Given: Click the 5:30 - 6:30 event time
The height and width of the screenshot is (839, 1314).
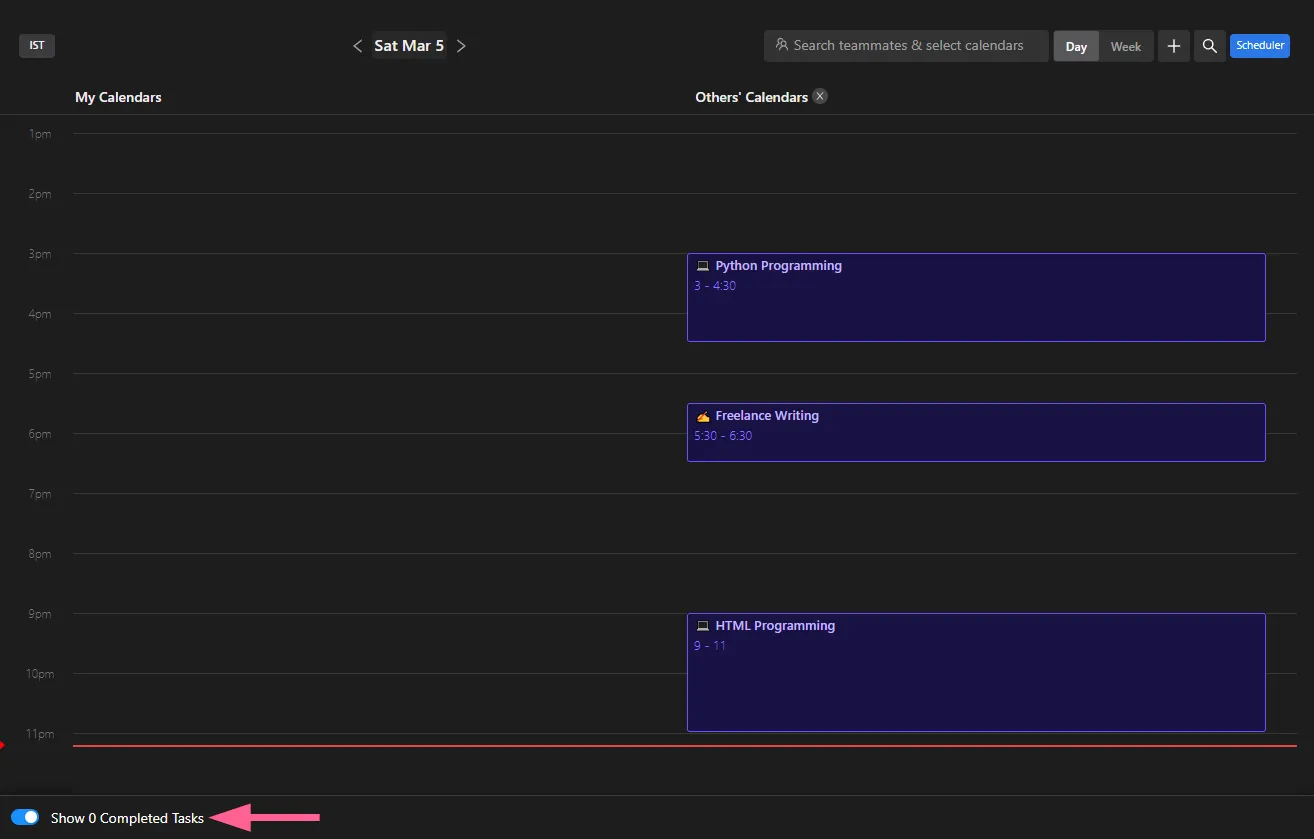Looking at the screenshot, I should pos(723,436).
